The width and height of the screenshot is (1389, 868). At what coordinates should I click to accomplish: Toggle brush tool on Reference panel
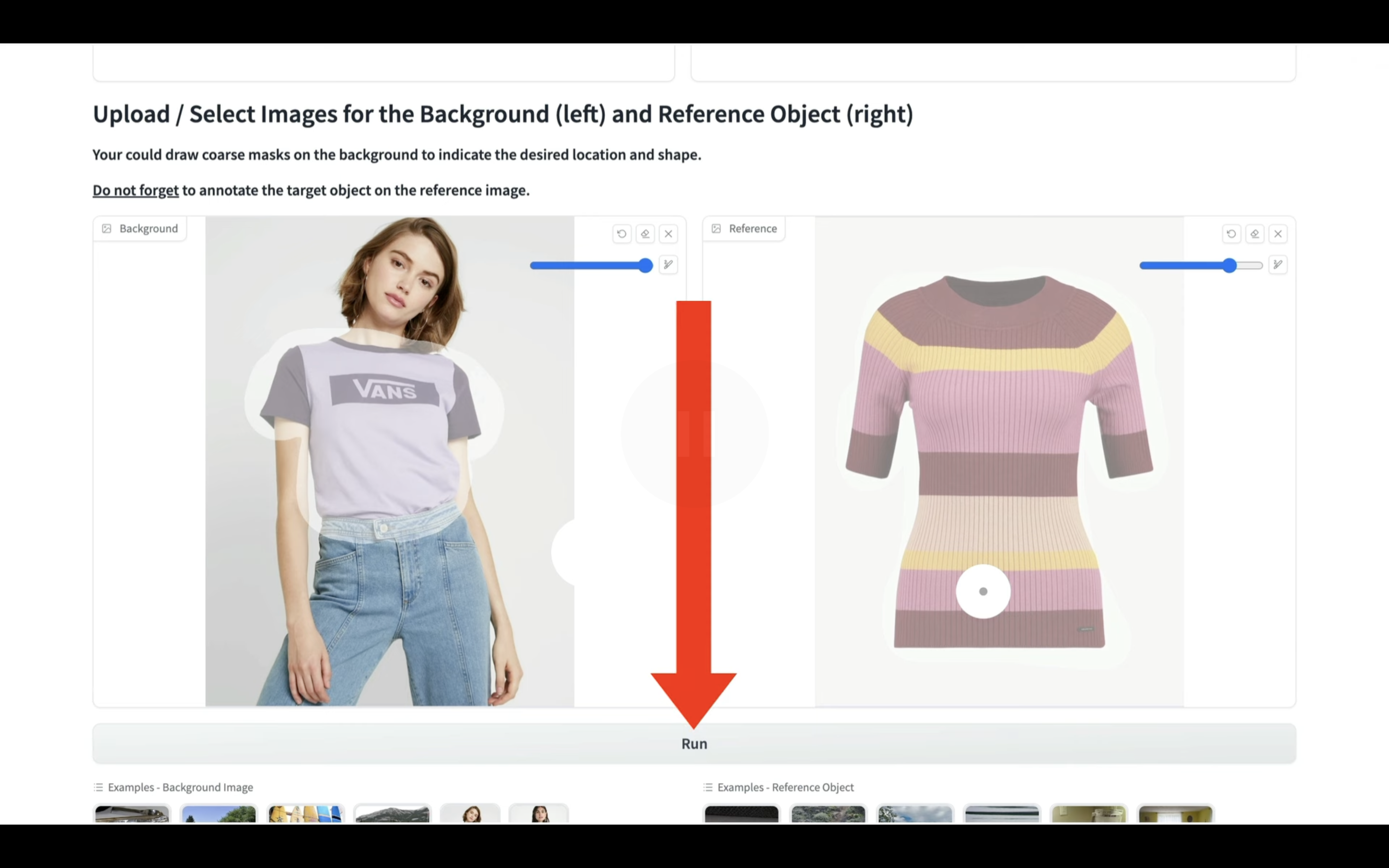pyautogui.click(x=1278, y=265)
